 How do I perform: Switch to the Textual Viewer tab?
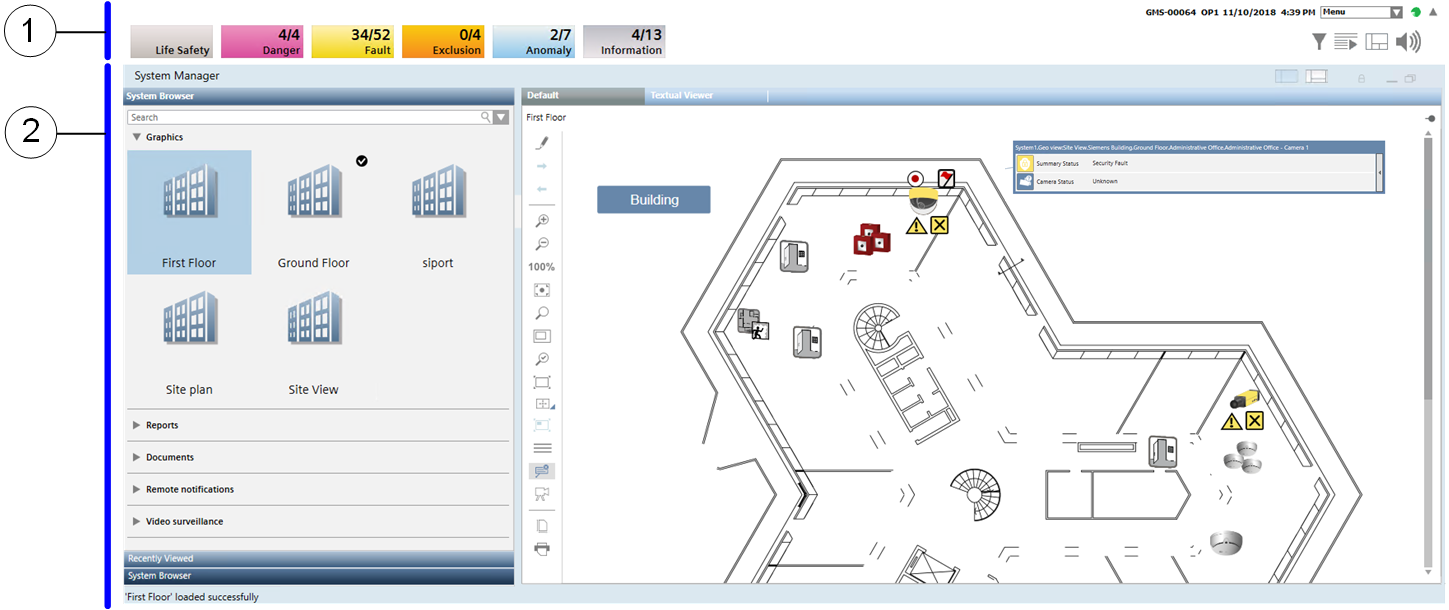[x=681, y=96]
